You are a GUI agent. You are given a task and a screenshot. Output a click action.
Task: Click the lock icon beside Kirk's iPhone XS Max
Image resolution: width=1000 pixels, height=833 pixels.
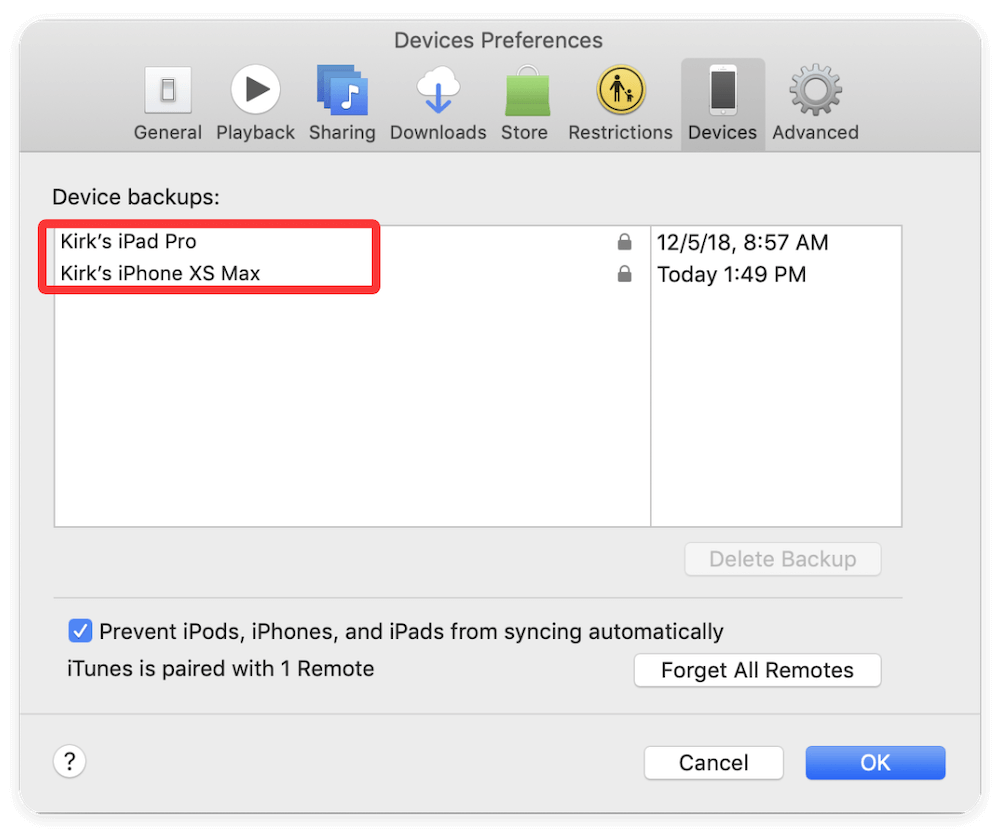[624, 273]
